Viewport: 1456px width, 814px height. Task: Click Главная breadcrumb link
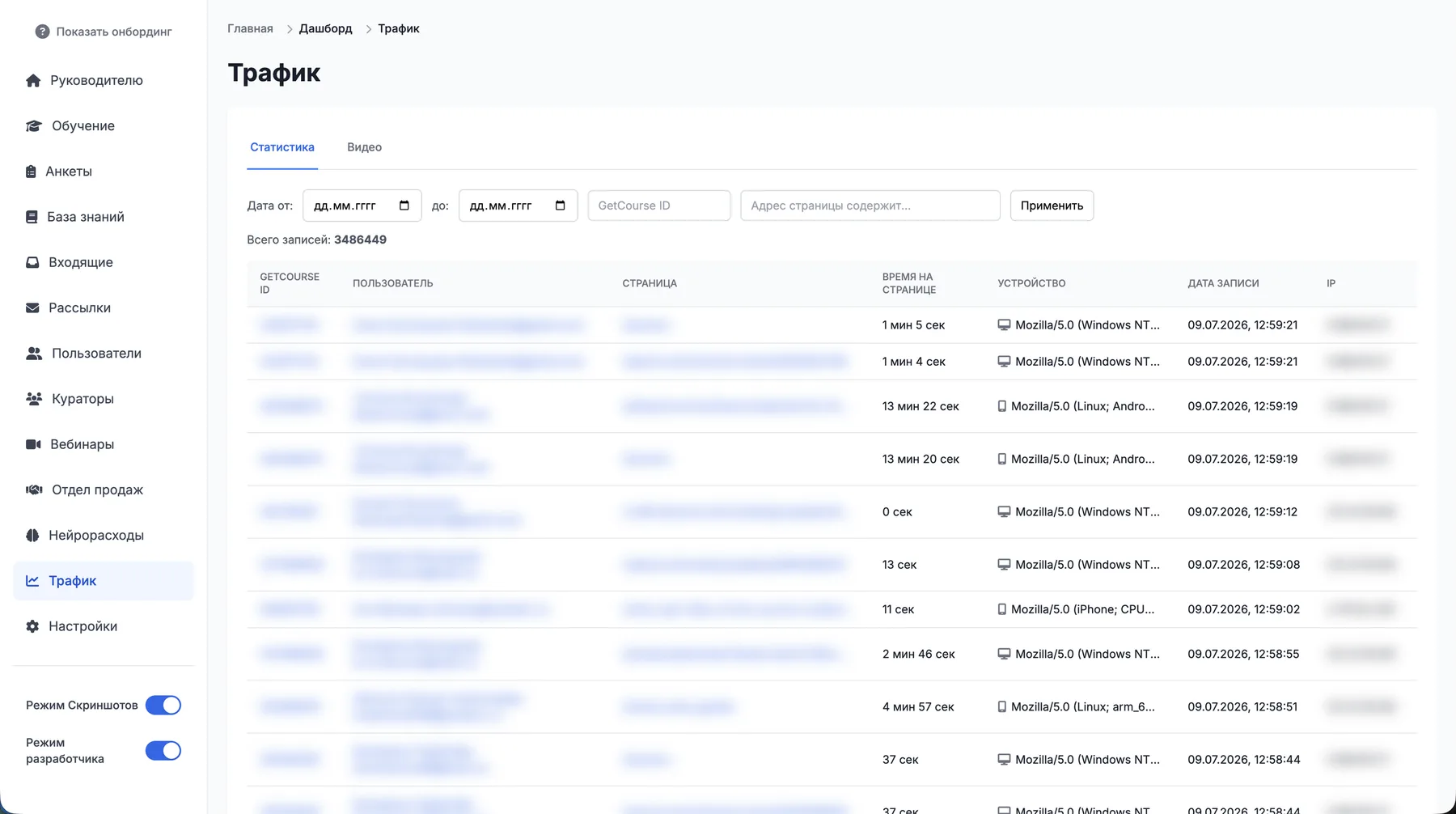pos(250,28)
